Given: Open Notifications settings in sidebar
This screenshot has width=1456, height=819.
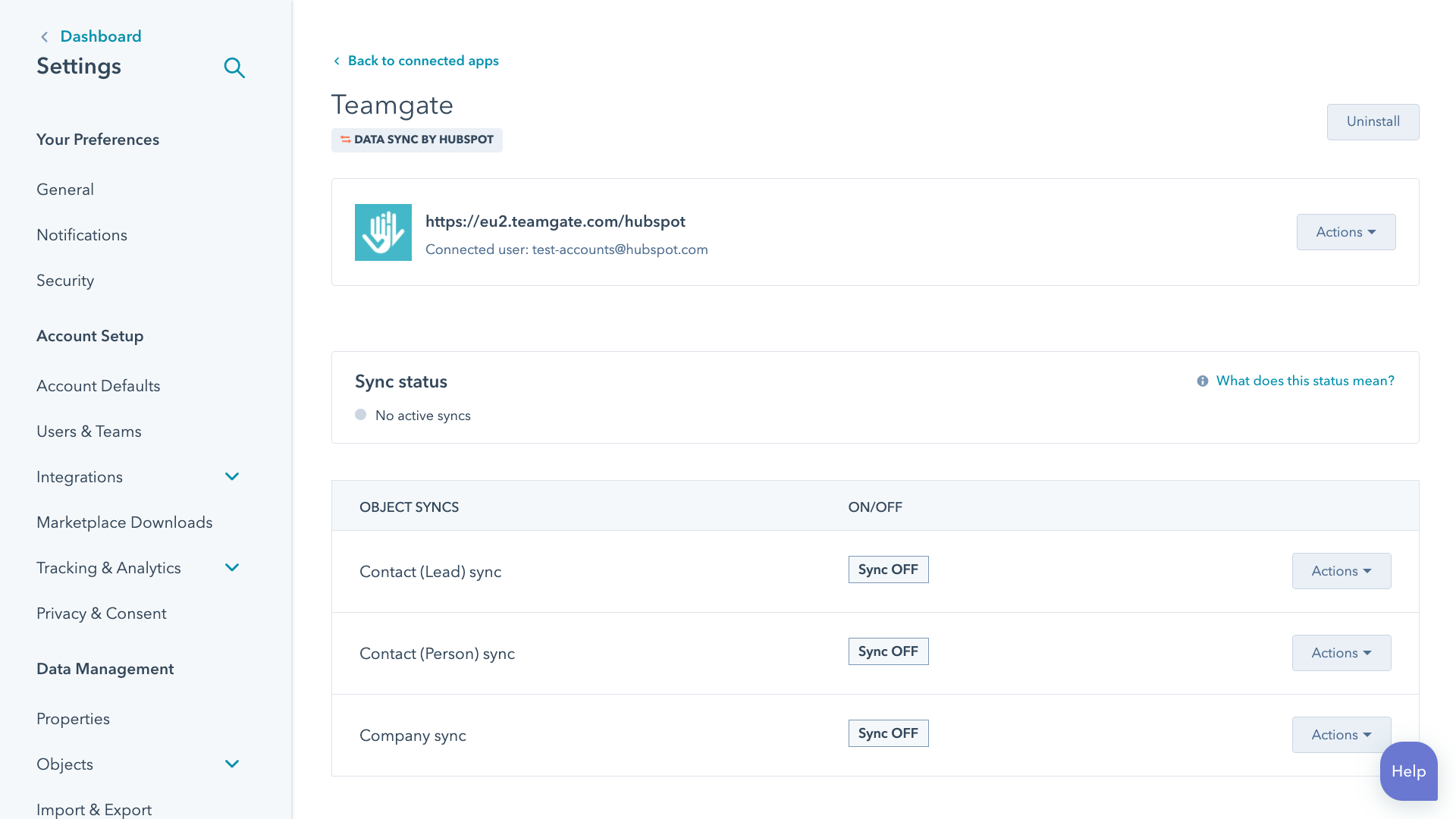Looking at the screenshot, I should coord(82,235).
